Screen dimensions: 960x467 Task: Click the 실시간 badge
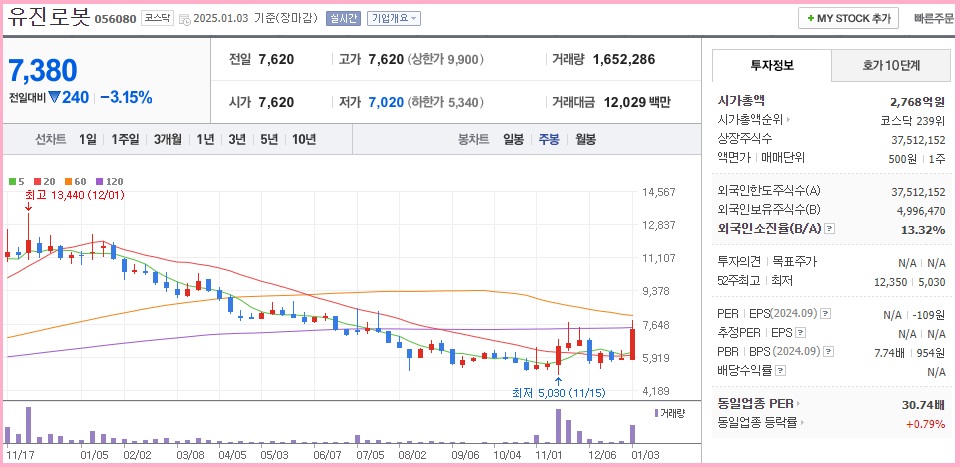click(x=343, y=18)
